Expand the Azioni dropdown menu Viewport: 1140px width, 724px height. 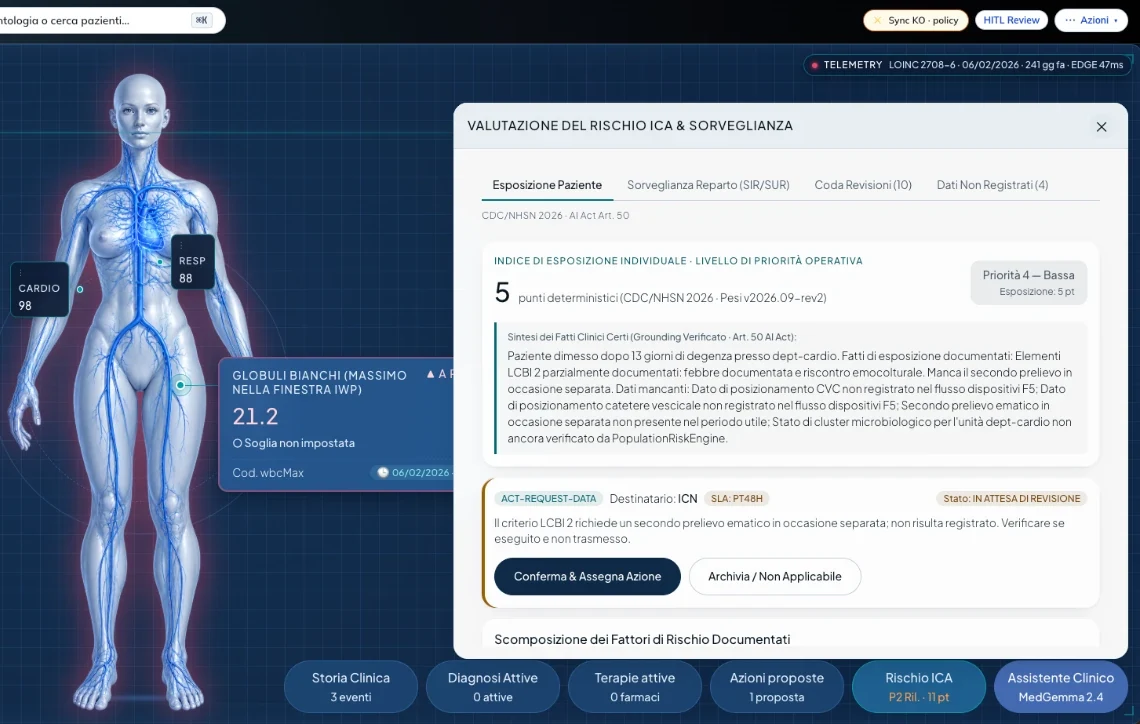1091,20
